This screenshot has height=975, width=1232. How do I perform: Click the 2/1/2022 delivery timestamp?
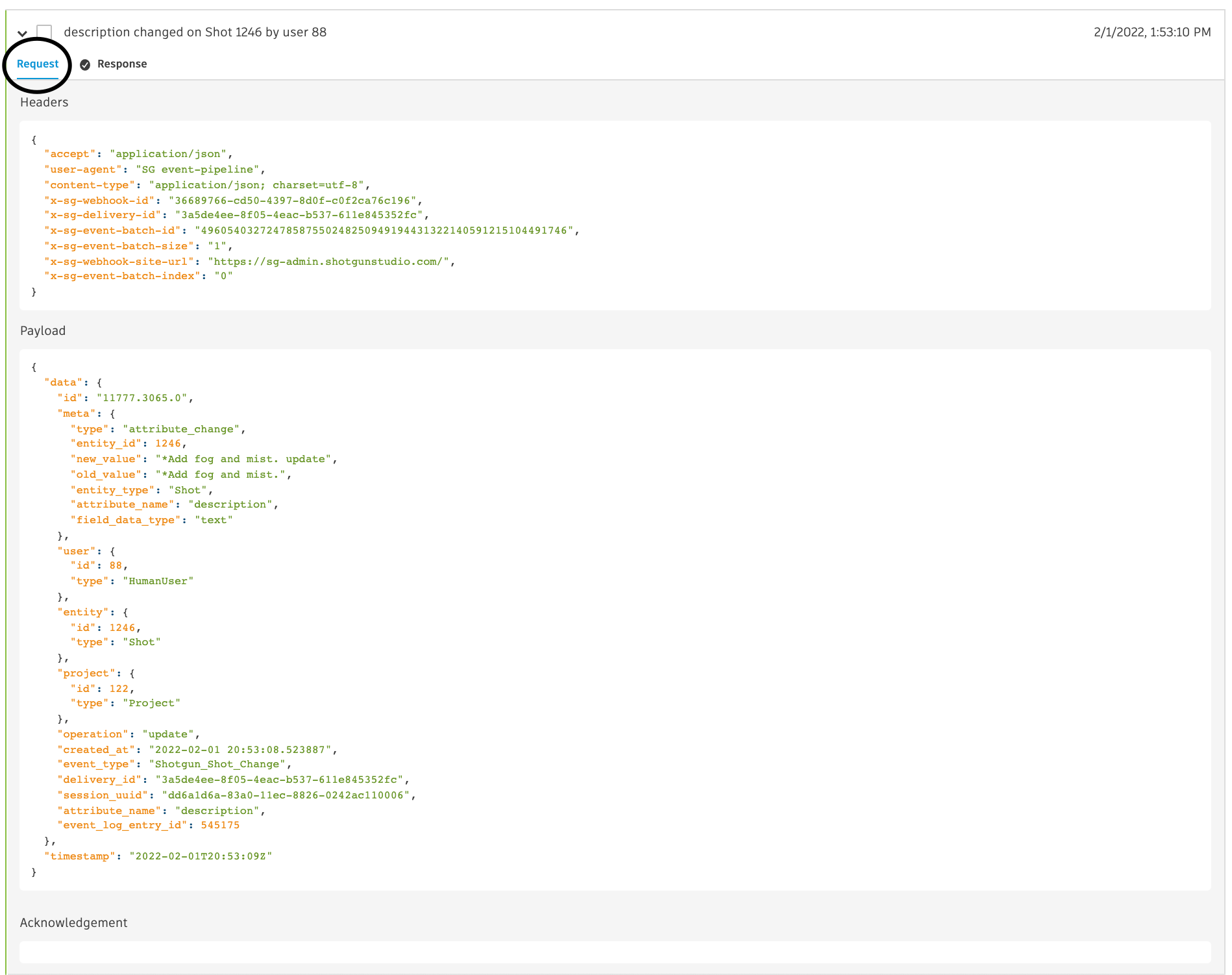coord(1152,32)
